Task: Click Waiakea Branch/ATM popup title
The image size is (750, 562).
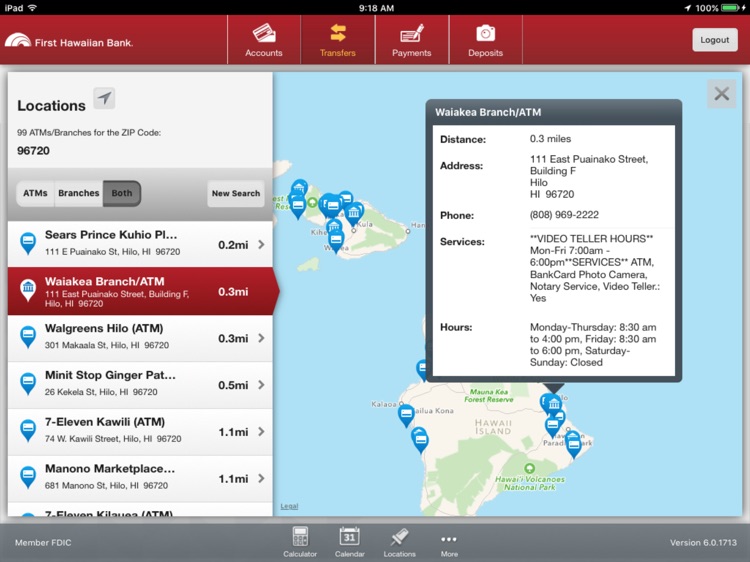Action: click(x=488, y=112)
